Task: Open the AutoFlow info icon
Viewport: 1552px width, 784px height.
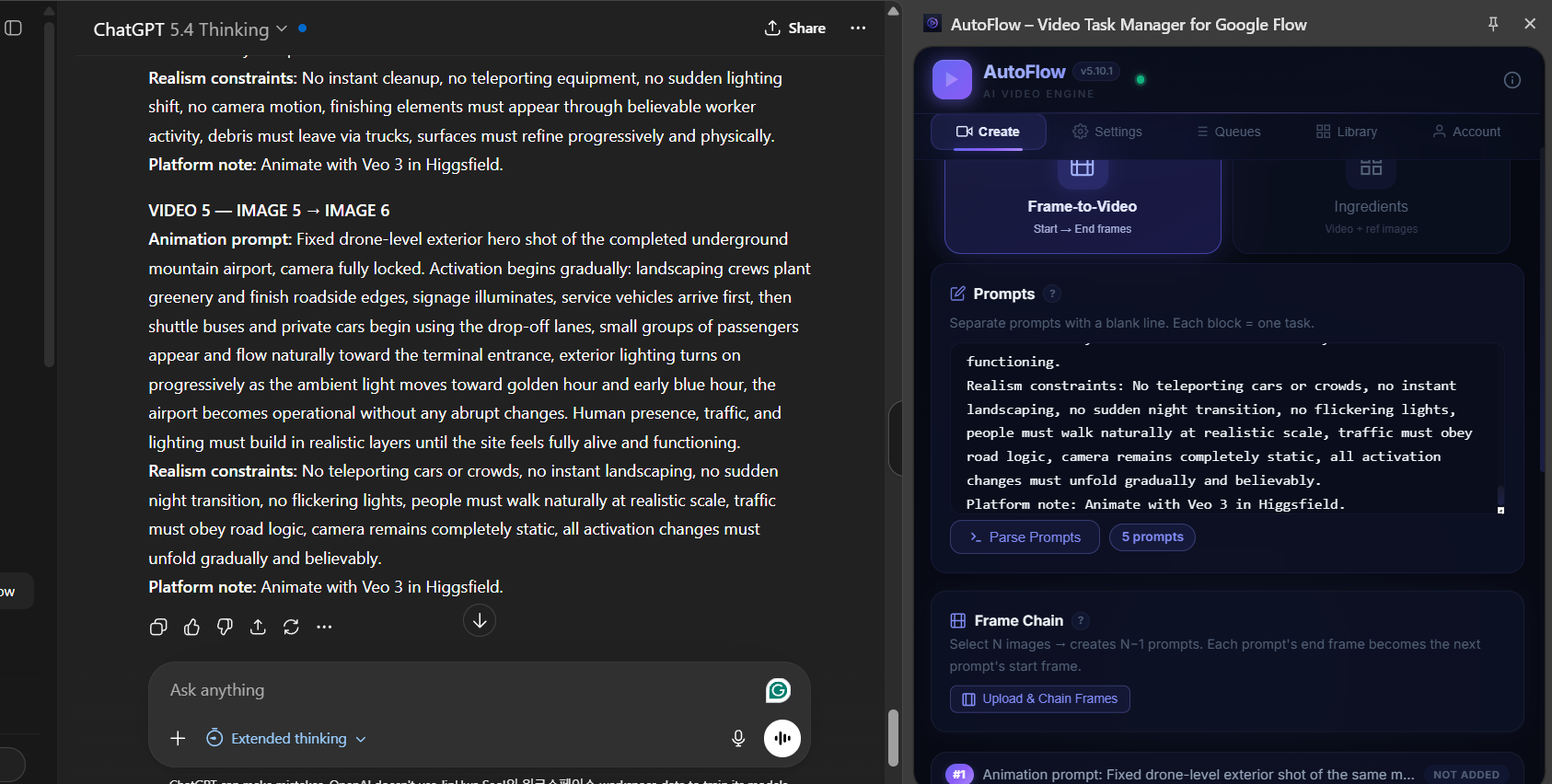Action: 1511,80
